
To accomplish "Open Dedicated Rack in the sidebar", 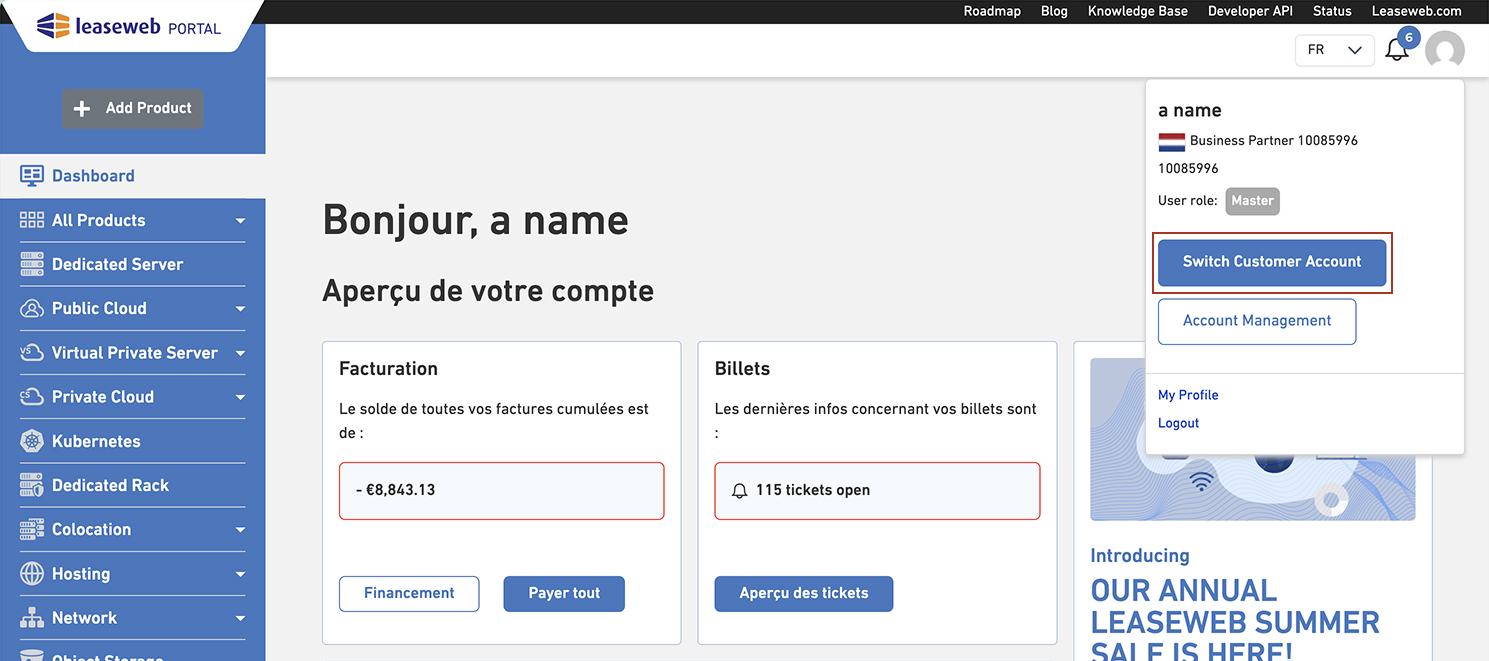I will tap(132, 485).
